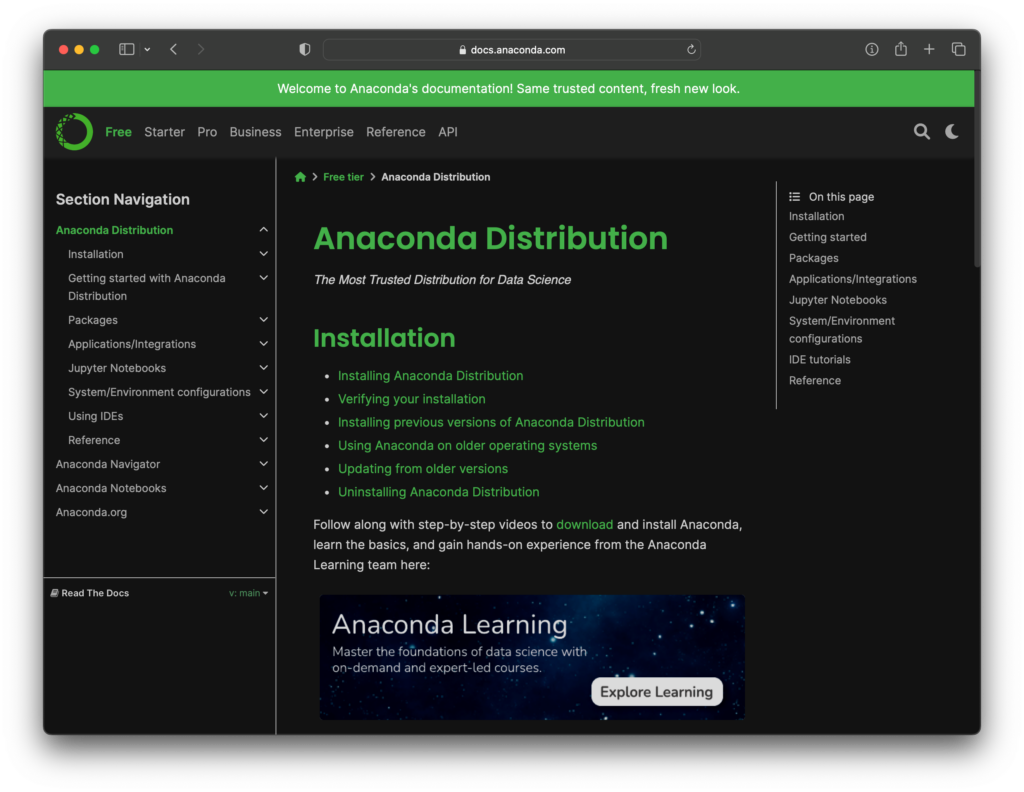This screenshot has width=1024, height=792.
Task: Click the Read The Docs book icon
Action: pyautogui.click(x=54, y=593)
